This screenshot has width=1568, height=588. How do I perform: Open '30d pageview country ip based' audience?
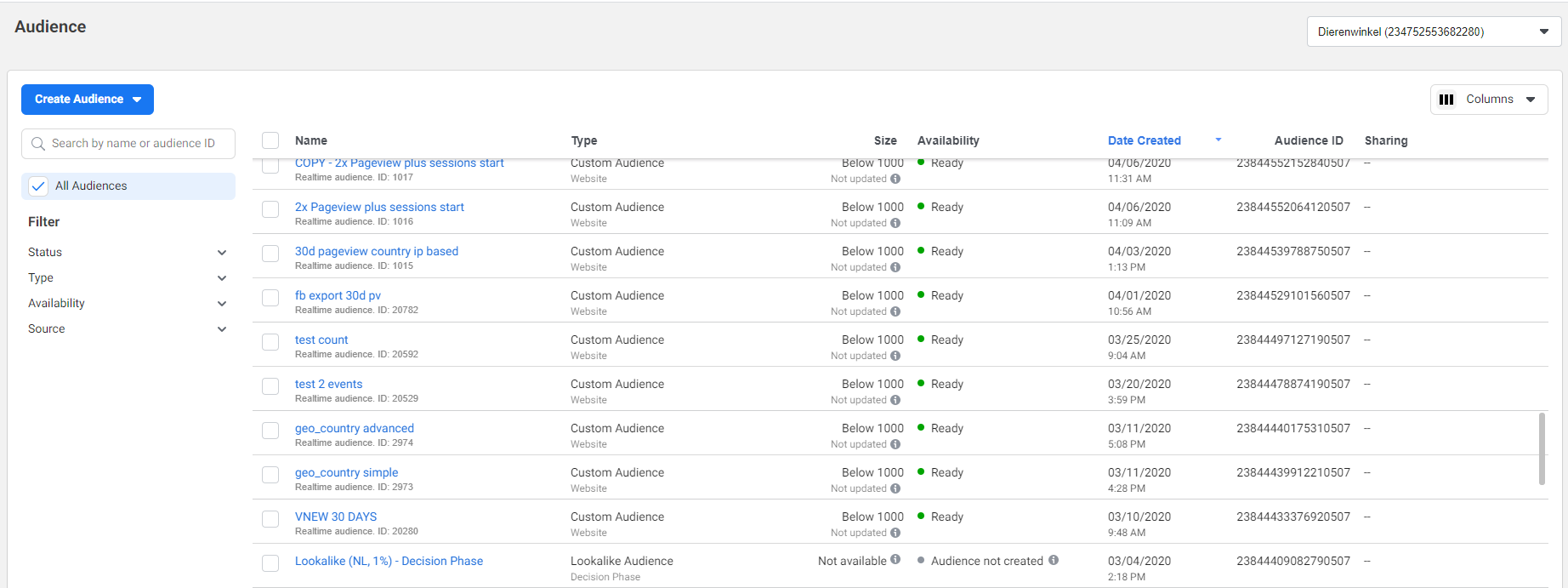[376, 251]
